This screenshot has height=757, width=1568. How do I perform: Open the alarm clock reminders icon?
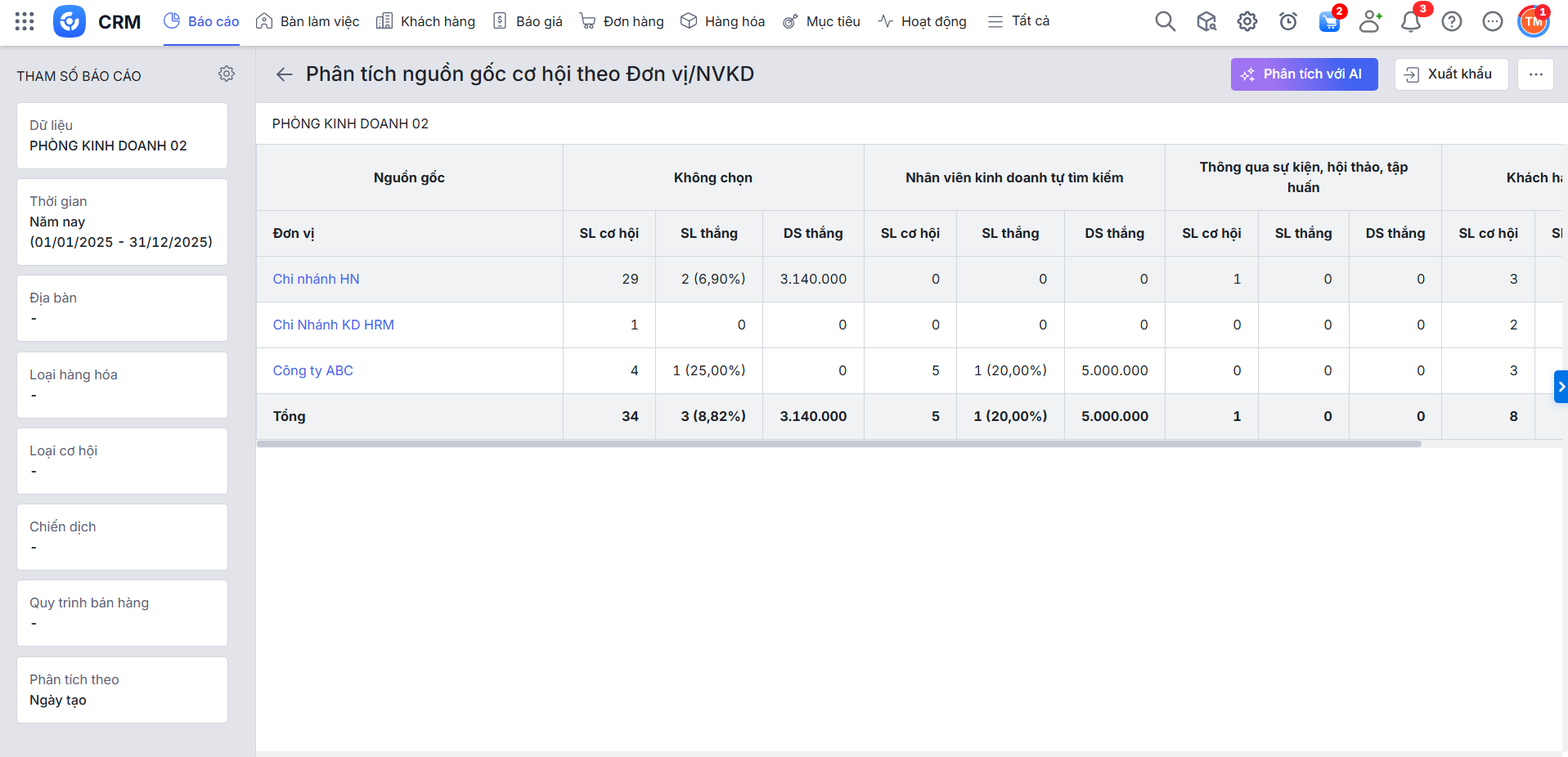click(1287, 21)
